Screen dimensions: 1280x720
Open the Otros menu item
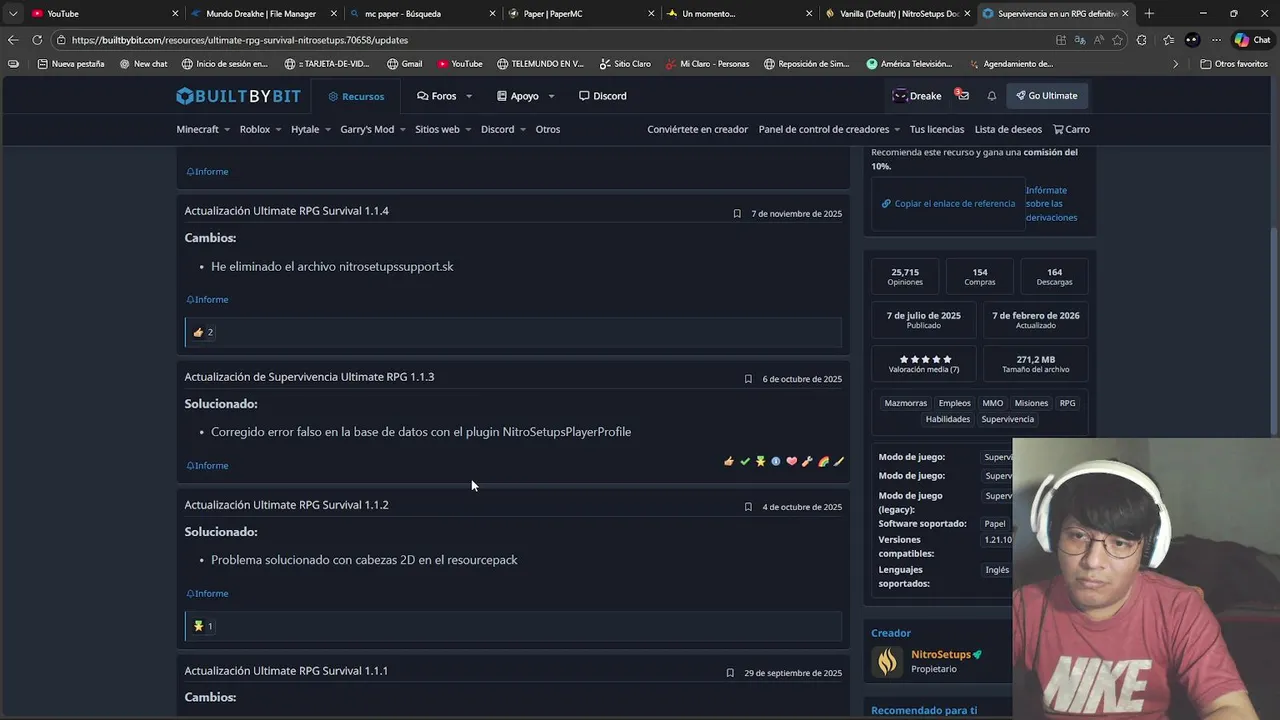pos(547,129)
